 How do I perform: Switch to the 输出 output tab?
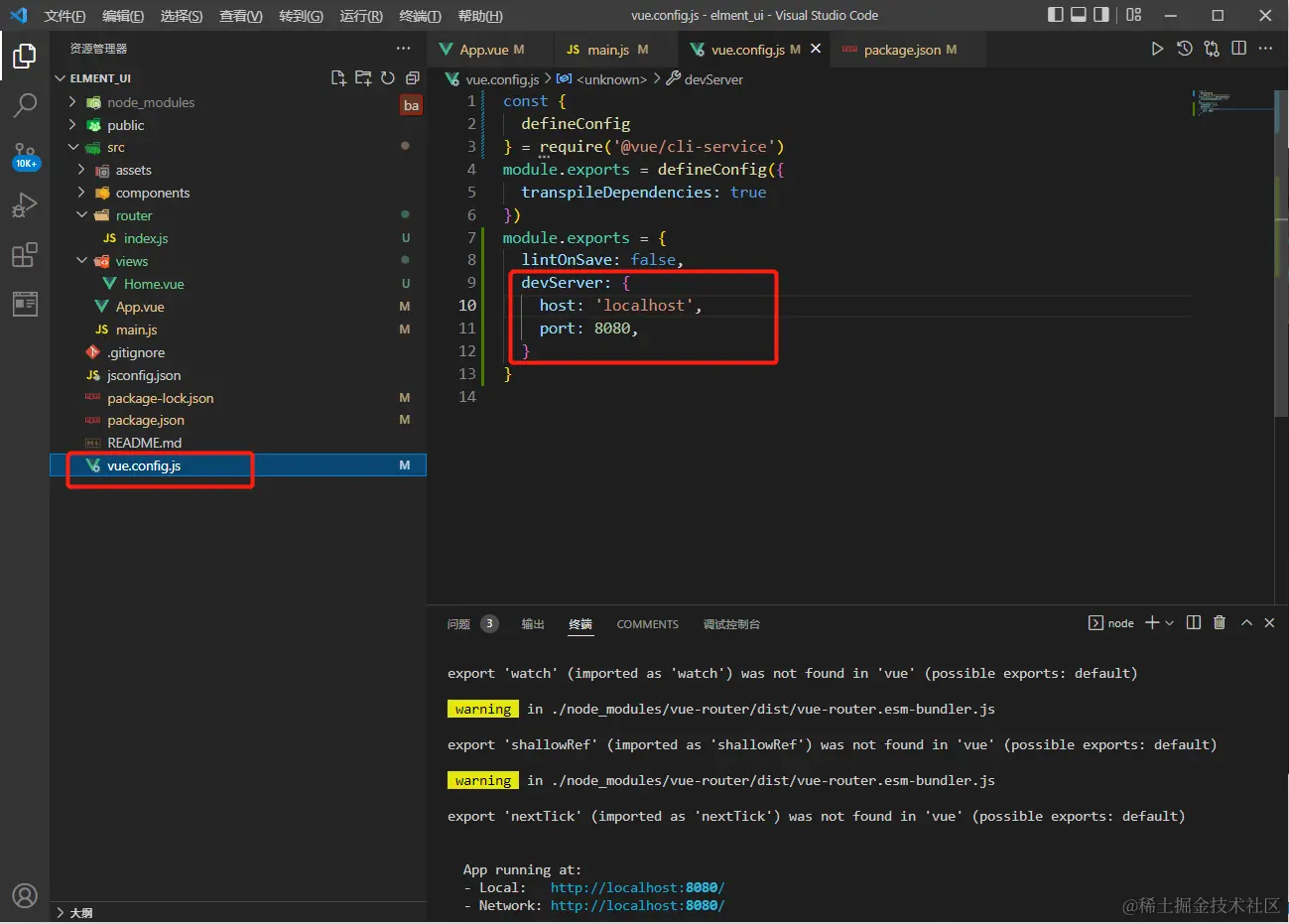click(x=533, y=624)
